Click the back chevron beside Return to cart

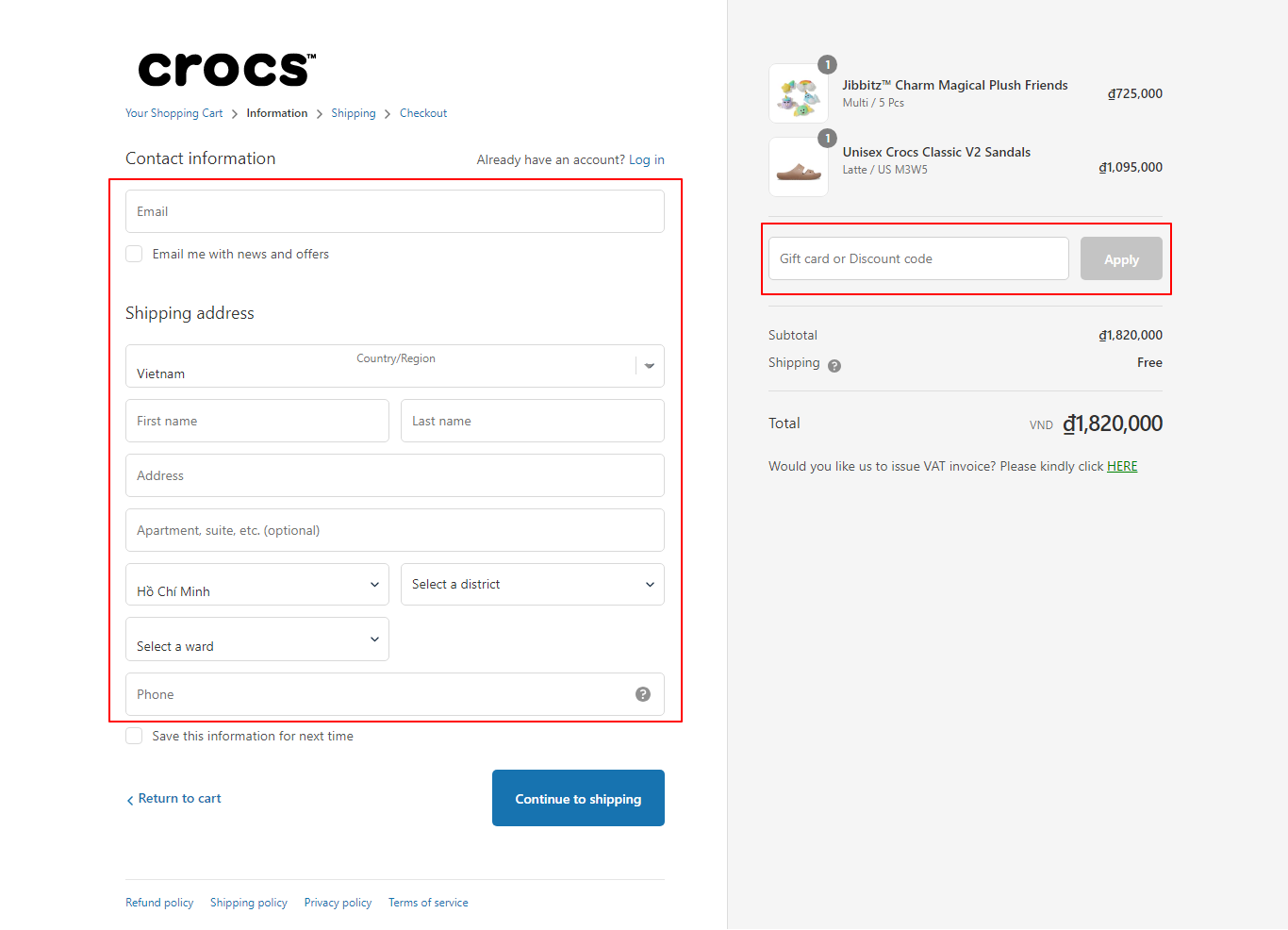pyautogui.click(x=130, y=800)
